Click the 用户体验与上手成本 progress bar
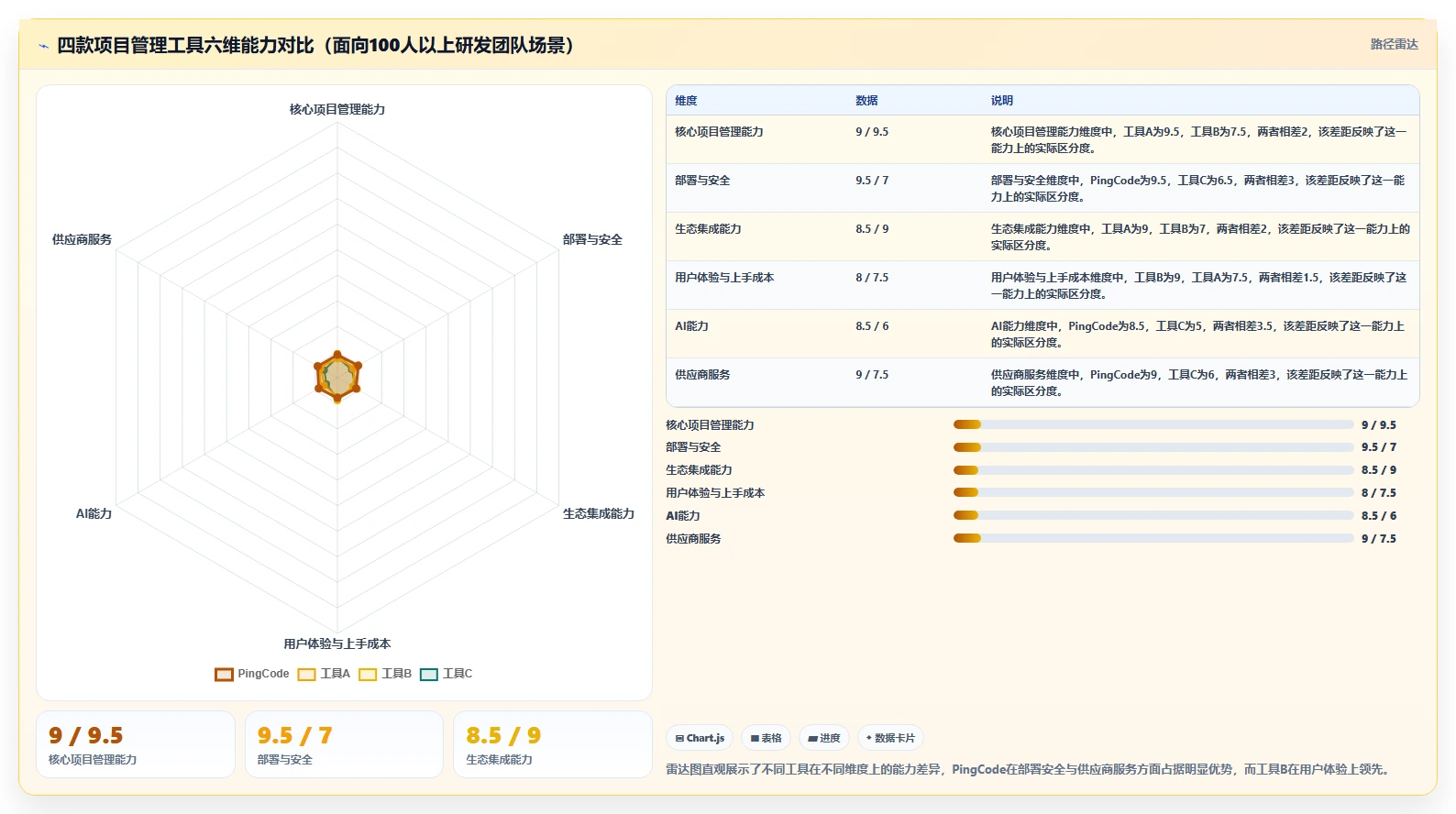The width and height of the screenshot is (1456, 814). pyautogui.click(x=1153, y=493)
